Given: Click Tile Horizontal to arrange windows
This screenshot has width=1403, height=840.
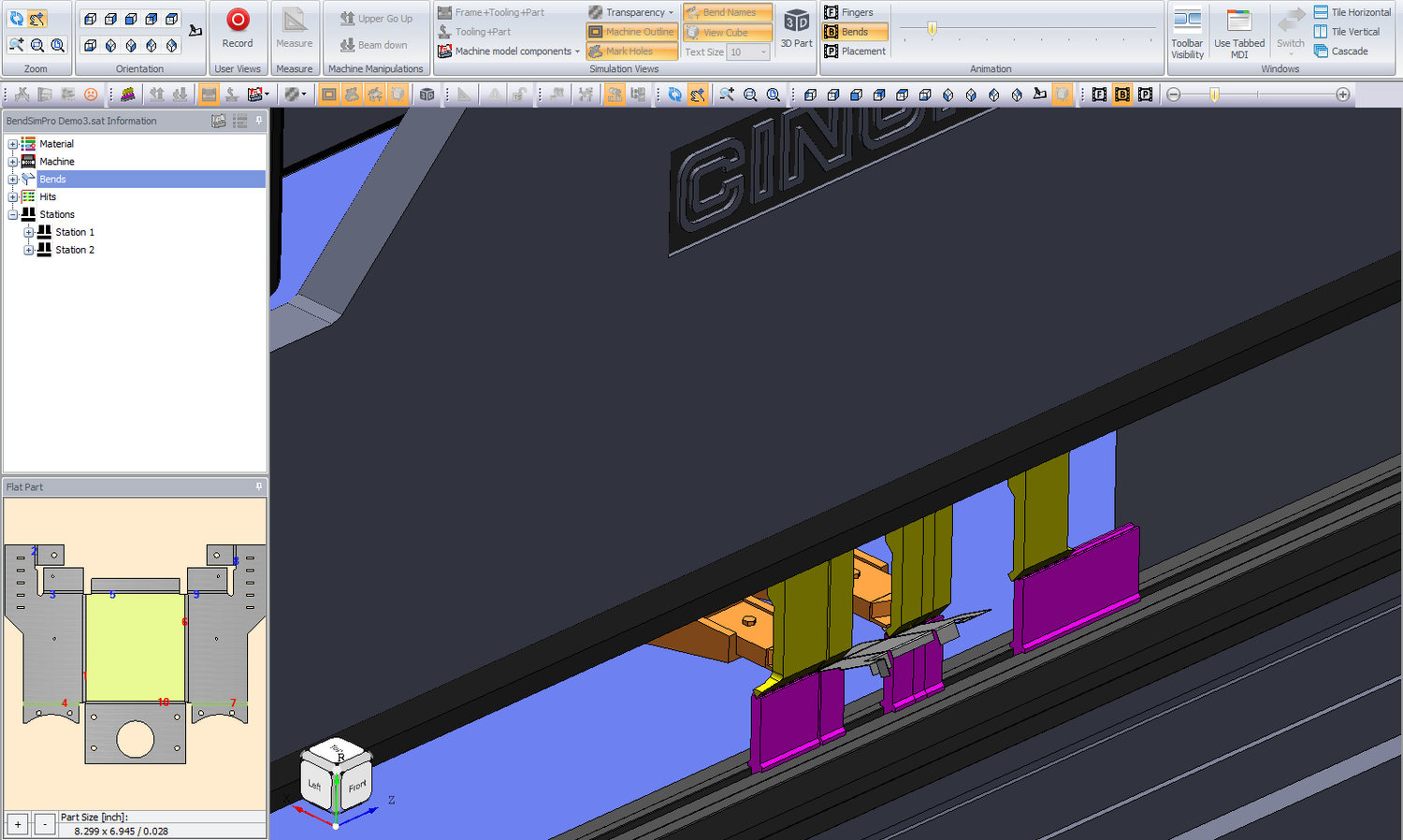Looking at the screenshot, I should [x=1352, y=11].
